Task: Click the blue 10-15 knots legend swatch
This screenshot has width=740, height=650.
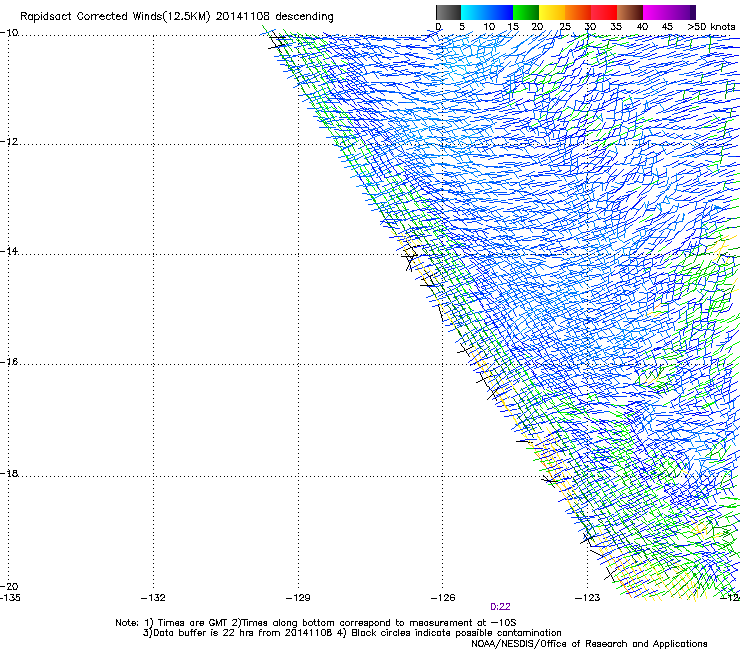Action: point(500,12)
